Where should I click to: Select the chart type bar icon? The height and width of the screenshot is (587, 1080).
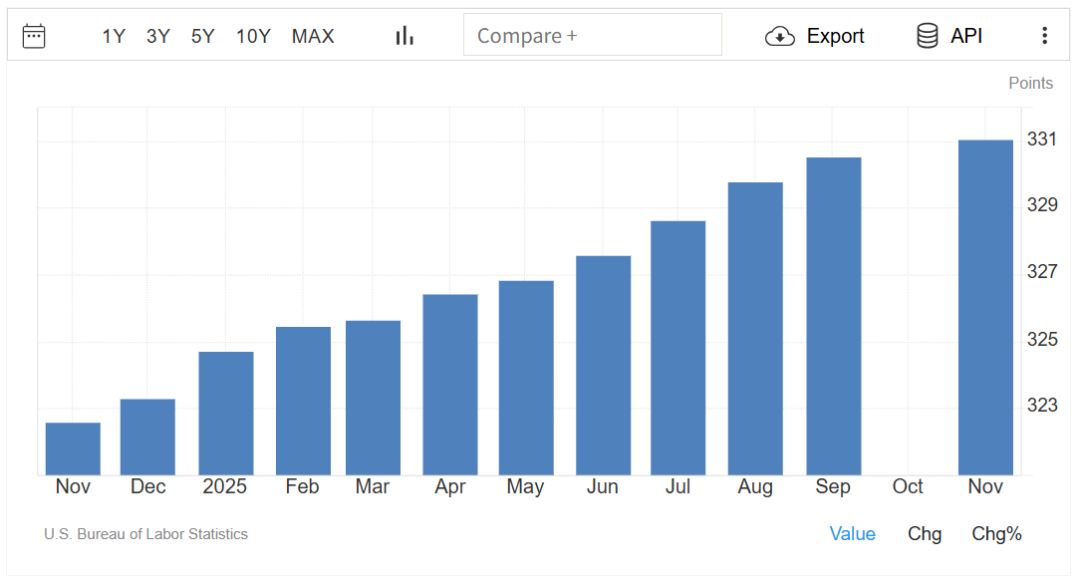tap(404, 36)
